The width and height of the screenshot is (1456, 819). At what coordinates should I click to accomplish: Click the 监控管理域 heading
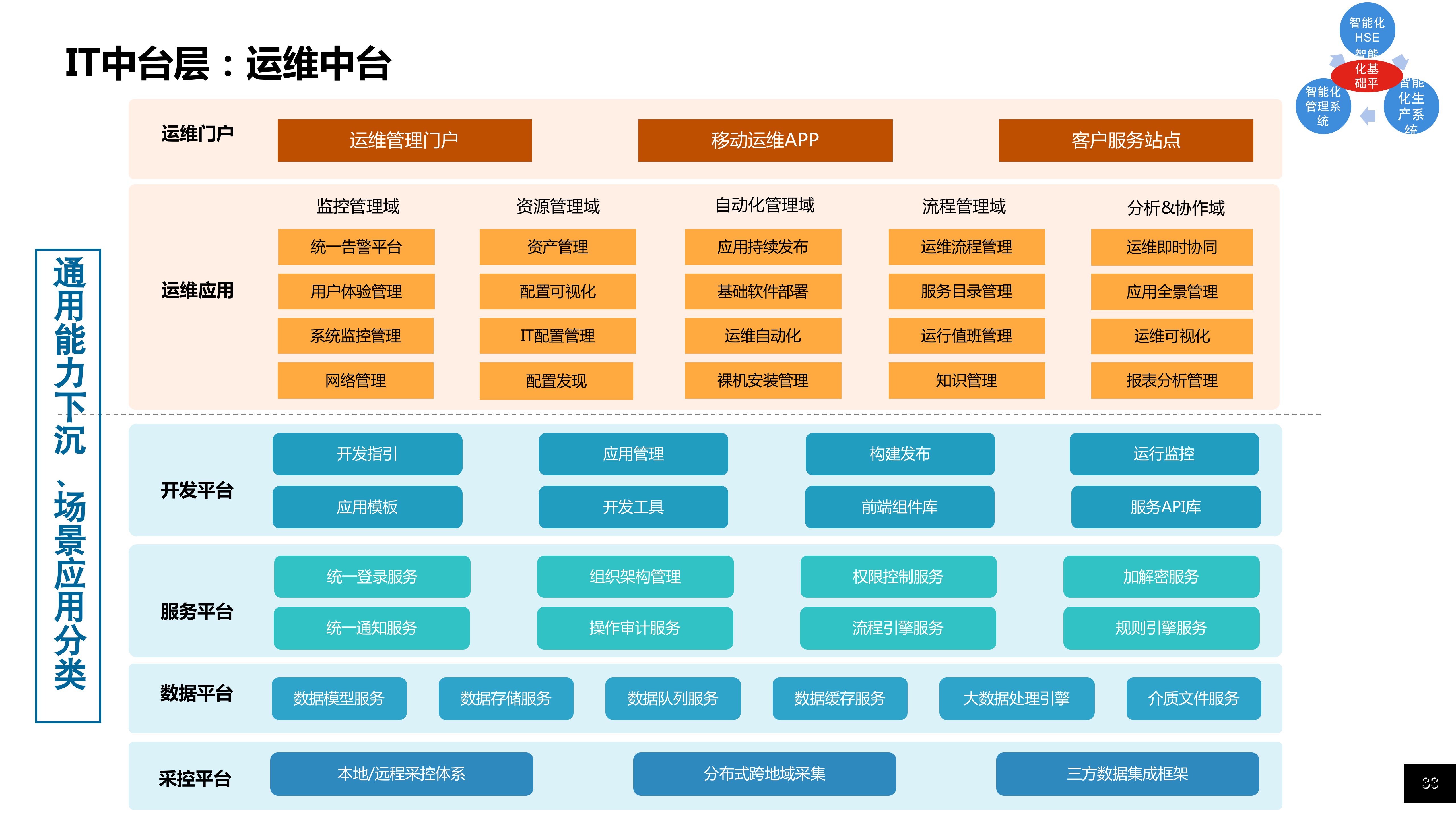click(x=358, y=207)
